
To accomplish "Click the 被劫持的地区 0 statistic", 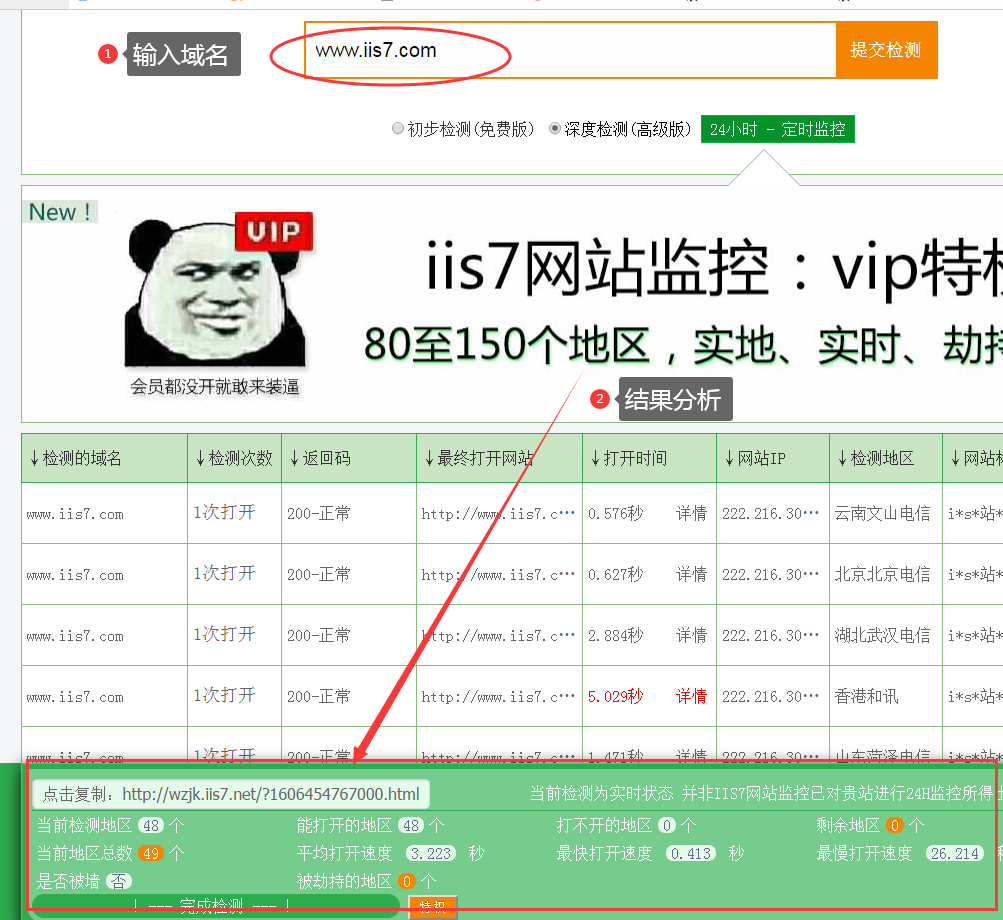I will [x=367, y=882].
